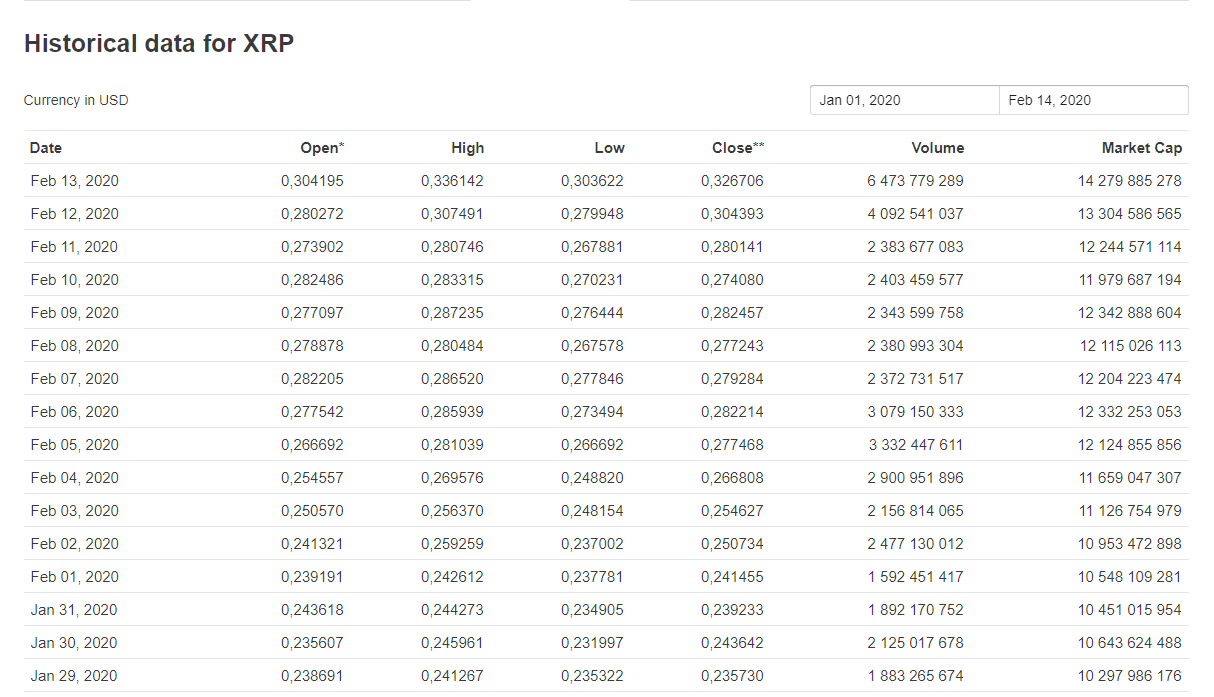Click the market cap 11 979 687 194
This screenshot has height=697, width=1214.
[x=1130, y=280]
